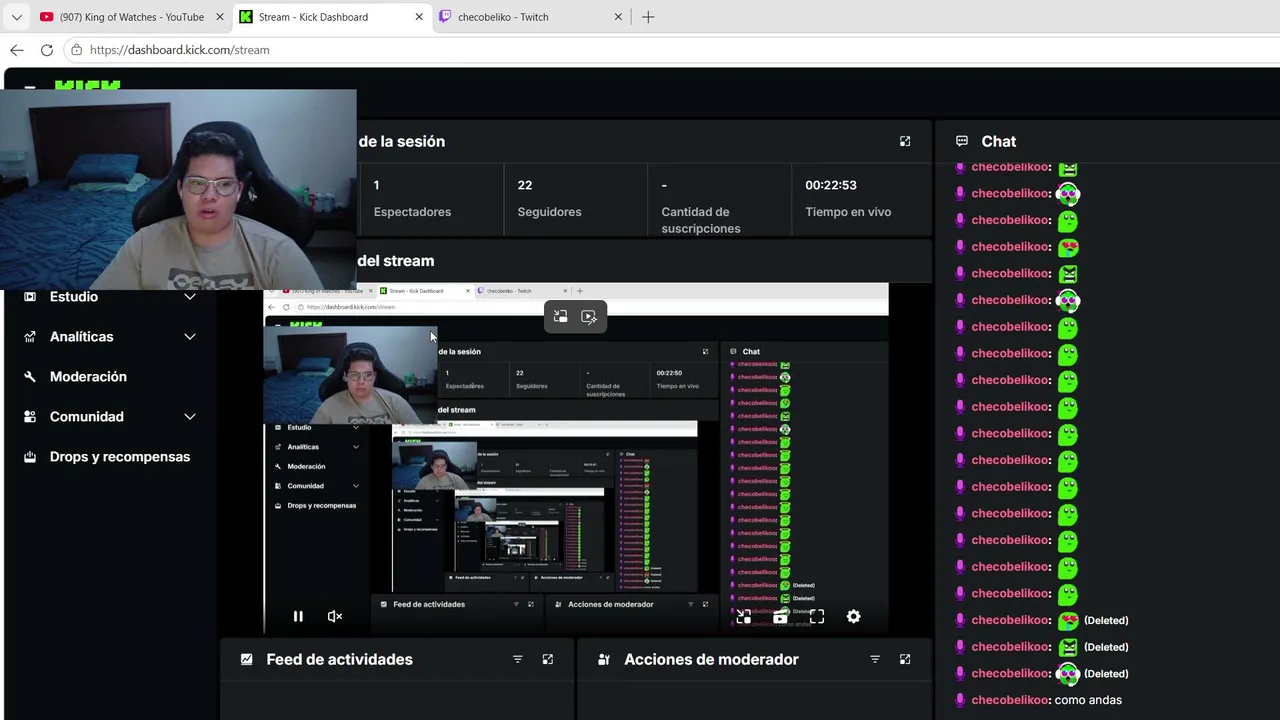The width and height of the screenshot is (1280, 720).
Task: Click the Feed de actividades chart icon
Action: pos(247,659)
